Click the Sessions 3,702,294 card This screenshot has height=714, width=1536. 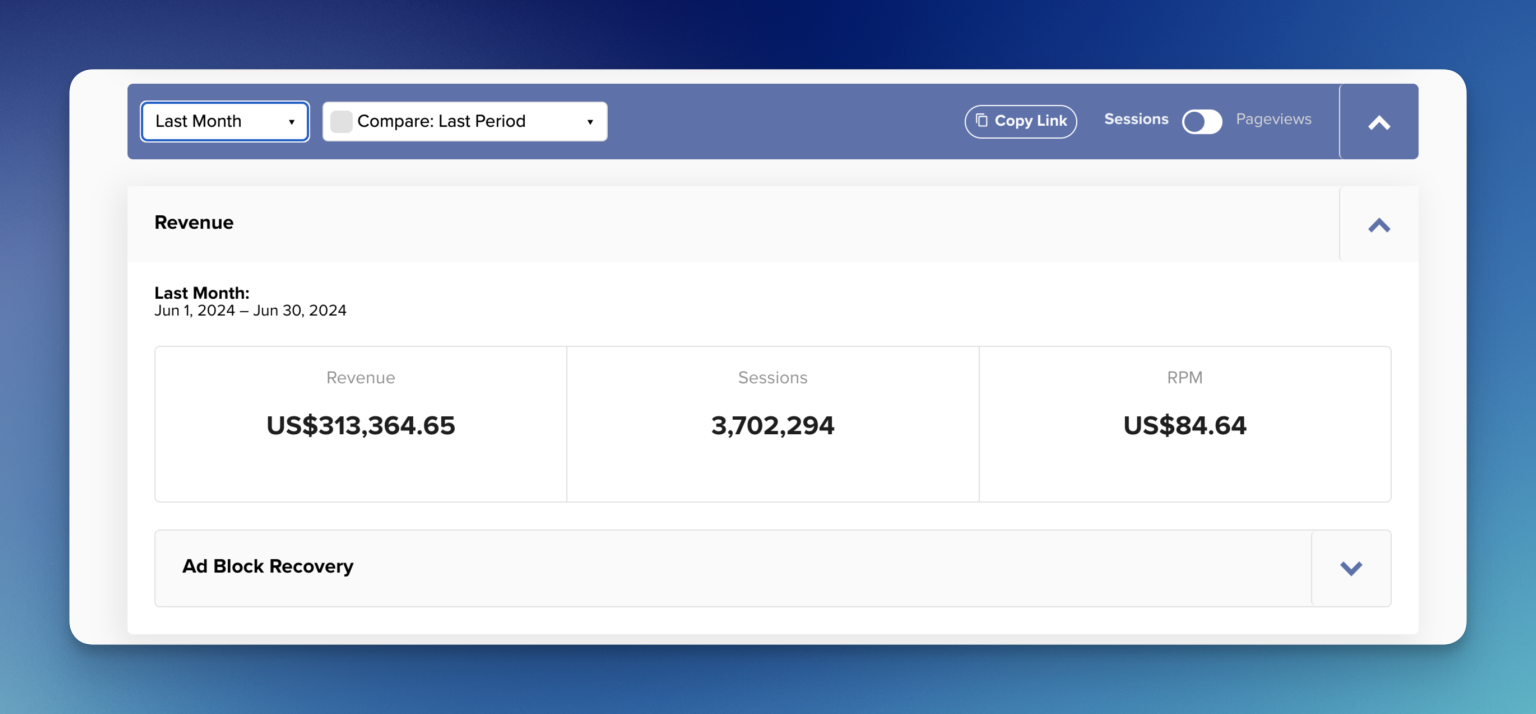pyautogui.click(x=773, y=424)
